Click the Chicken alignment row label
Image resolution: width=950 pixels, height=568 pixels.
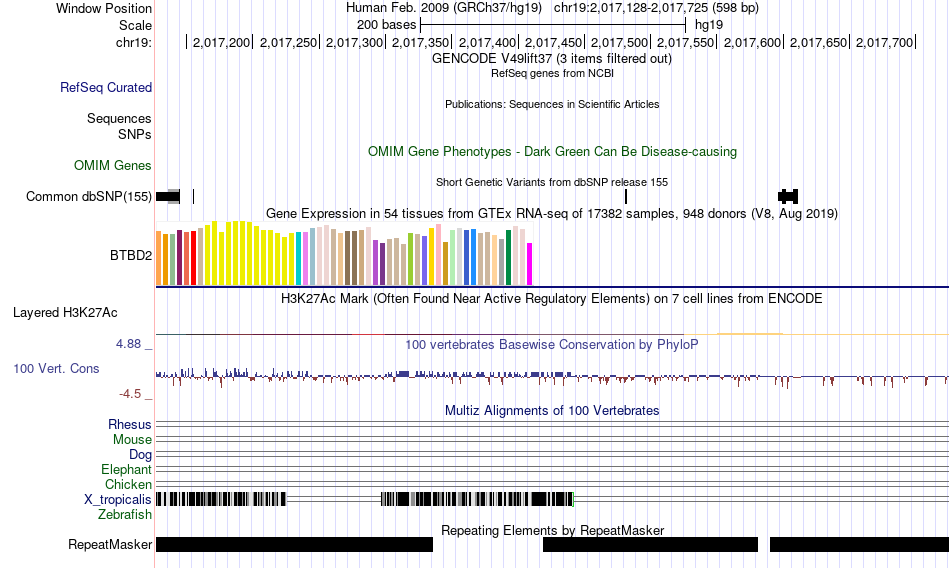(x=128, y=484)
